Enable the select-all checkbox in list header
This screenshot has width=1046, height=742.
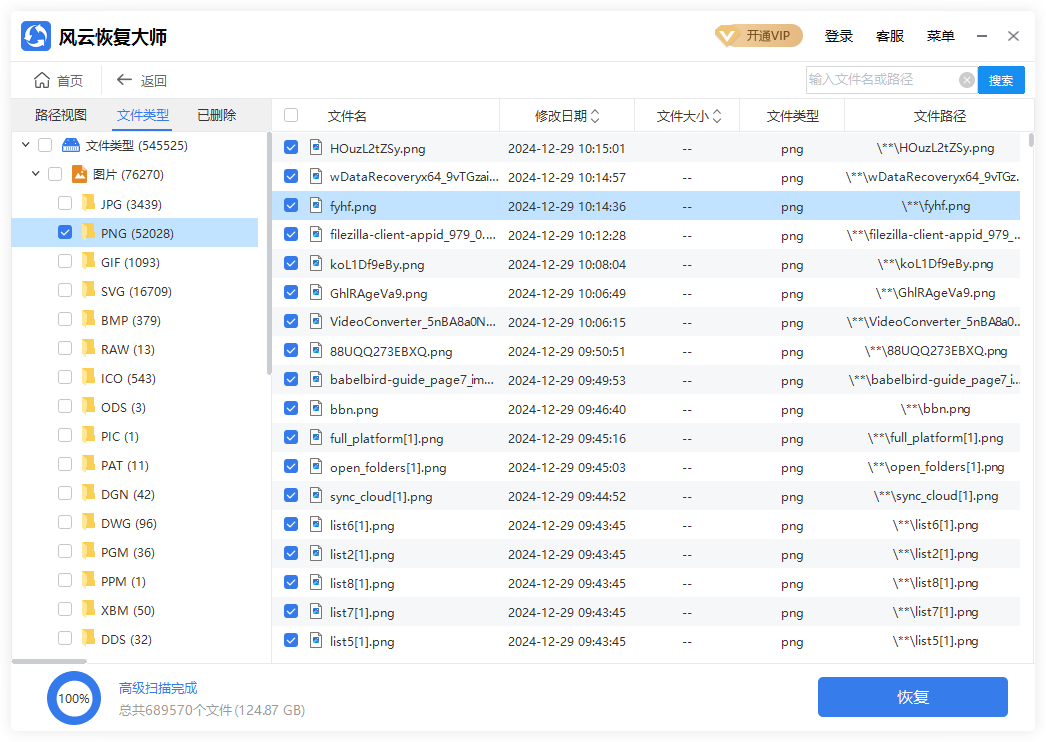pos(290,114)
